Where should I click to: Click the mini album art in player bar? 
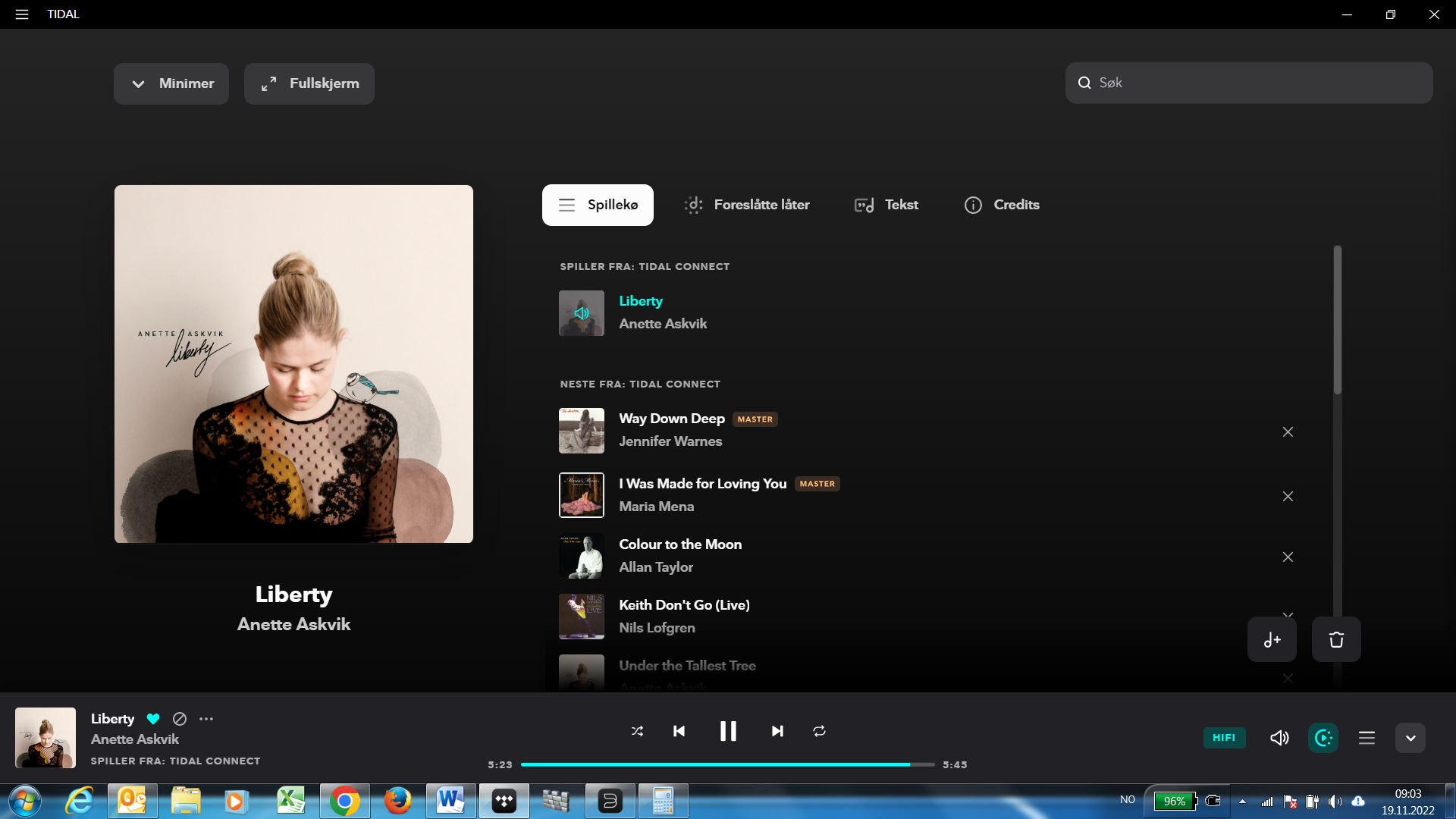click(45, 738)
